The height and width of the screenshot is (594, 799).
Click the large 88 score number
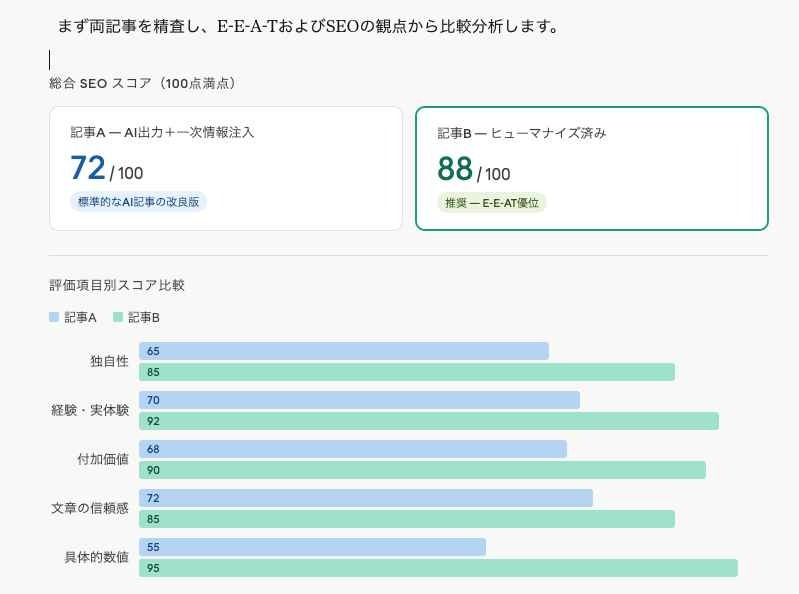point(455,168)
